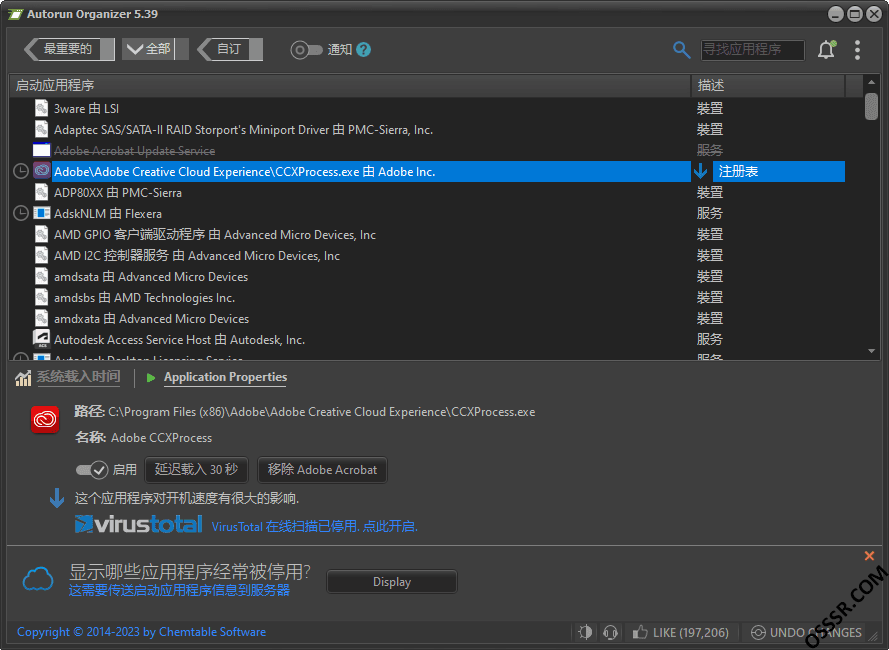Screen dimensions: 889x650
Task: Click the thumbs-up LIKE icon
Action: pyautogui.click(x=640, y=632)
